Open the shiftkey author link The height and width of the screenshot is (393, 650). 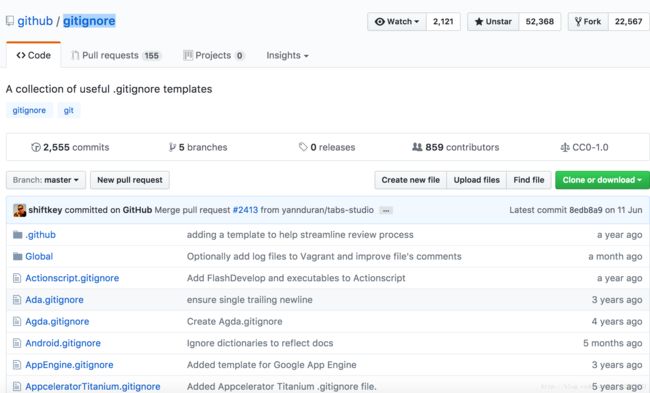coord(45,210)
